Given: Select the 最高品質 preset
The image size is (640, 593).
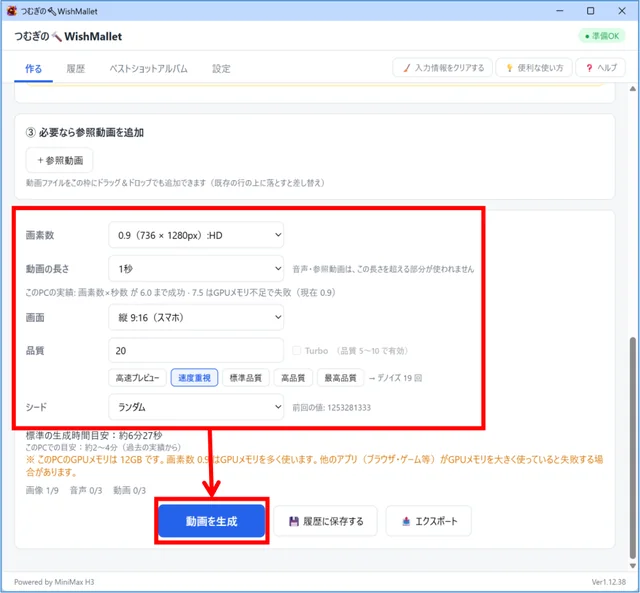Looking at the screenshot, I should point(340,378).
